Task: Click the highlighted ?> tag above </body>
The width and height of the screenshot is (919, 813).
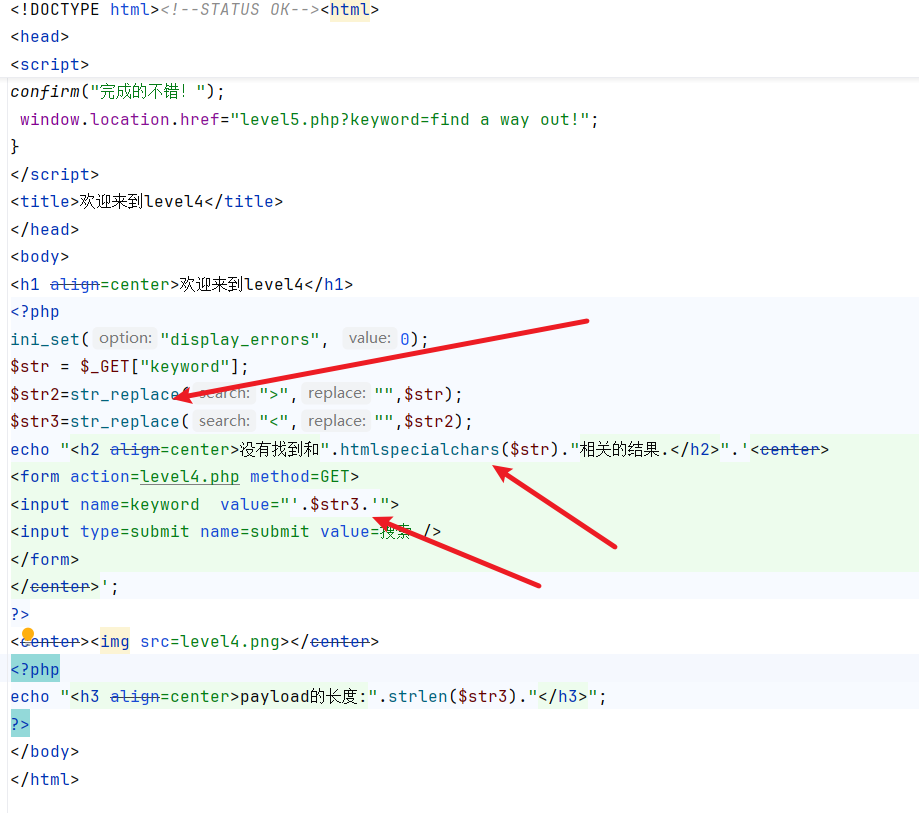Action: pyautogui.click(x=20, y=724)
